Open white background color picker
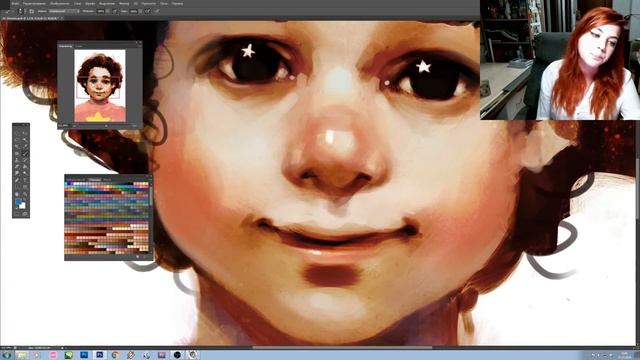This screenshot has height=360, width=640. (x=23, y=206)
